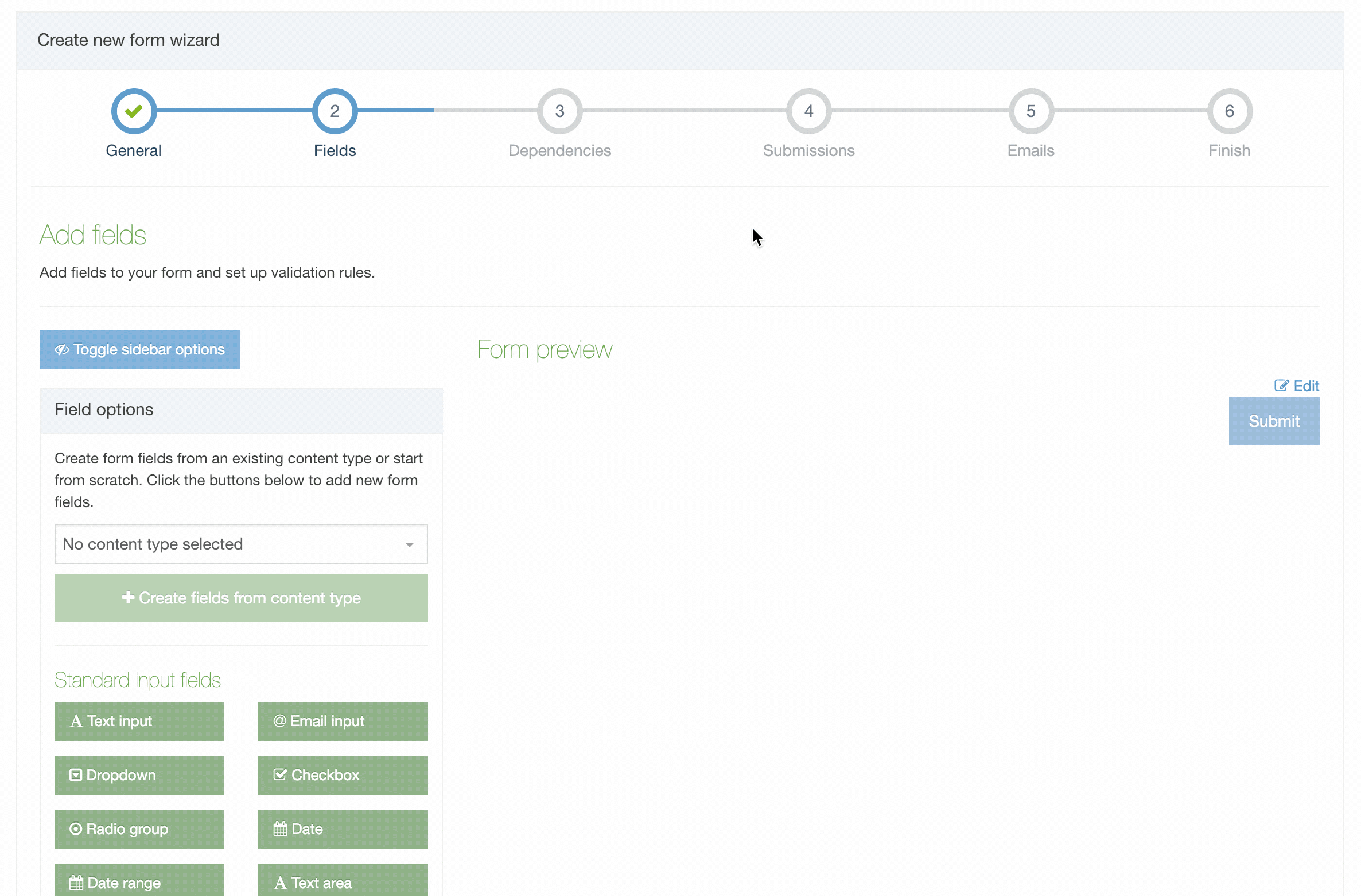Click the Fields step circle numbered 2
The width and height of the screenshot is (1361, 896).
tap(335, 111)
